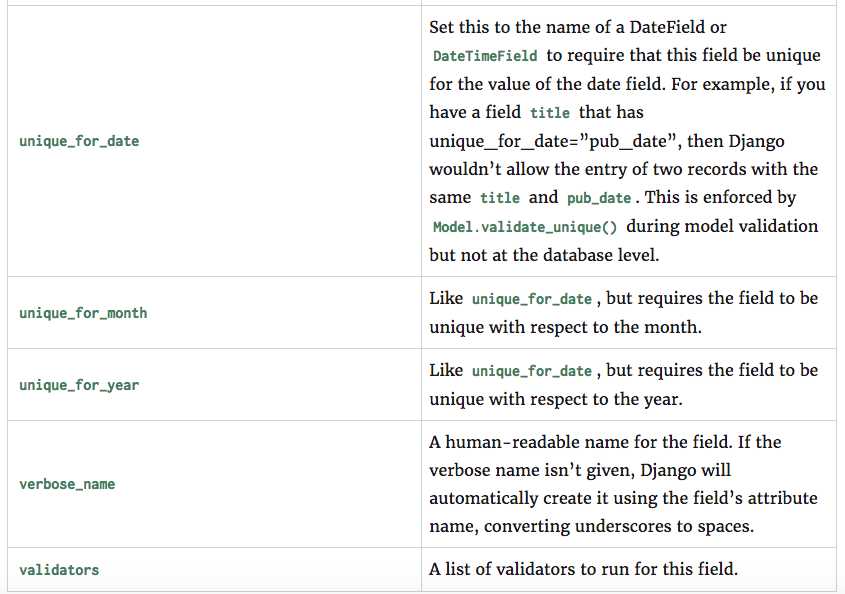Click the verbose_name option name
The height and width of the screenshot is (594, 845).
click(x=67, y=484)
